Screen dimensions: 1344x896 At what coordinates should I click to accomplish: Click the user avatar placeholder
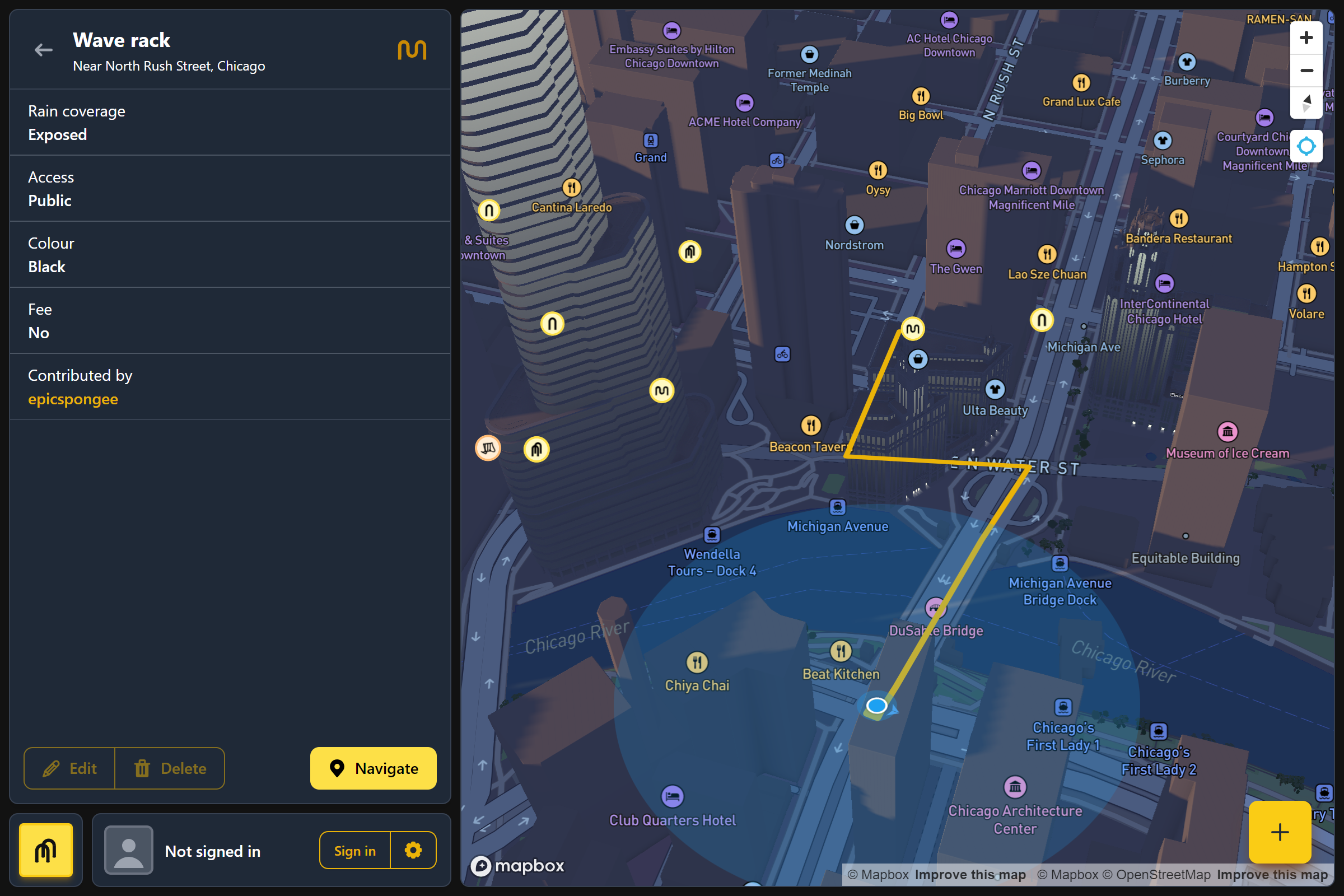129,850
